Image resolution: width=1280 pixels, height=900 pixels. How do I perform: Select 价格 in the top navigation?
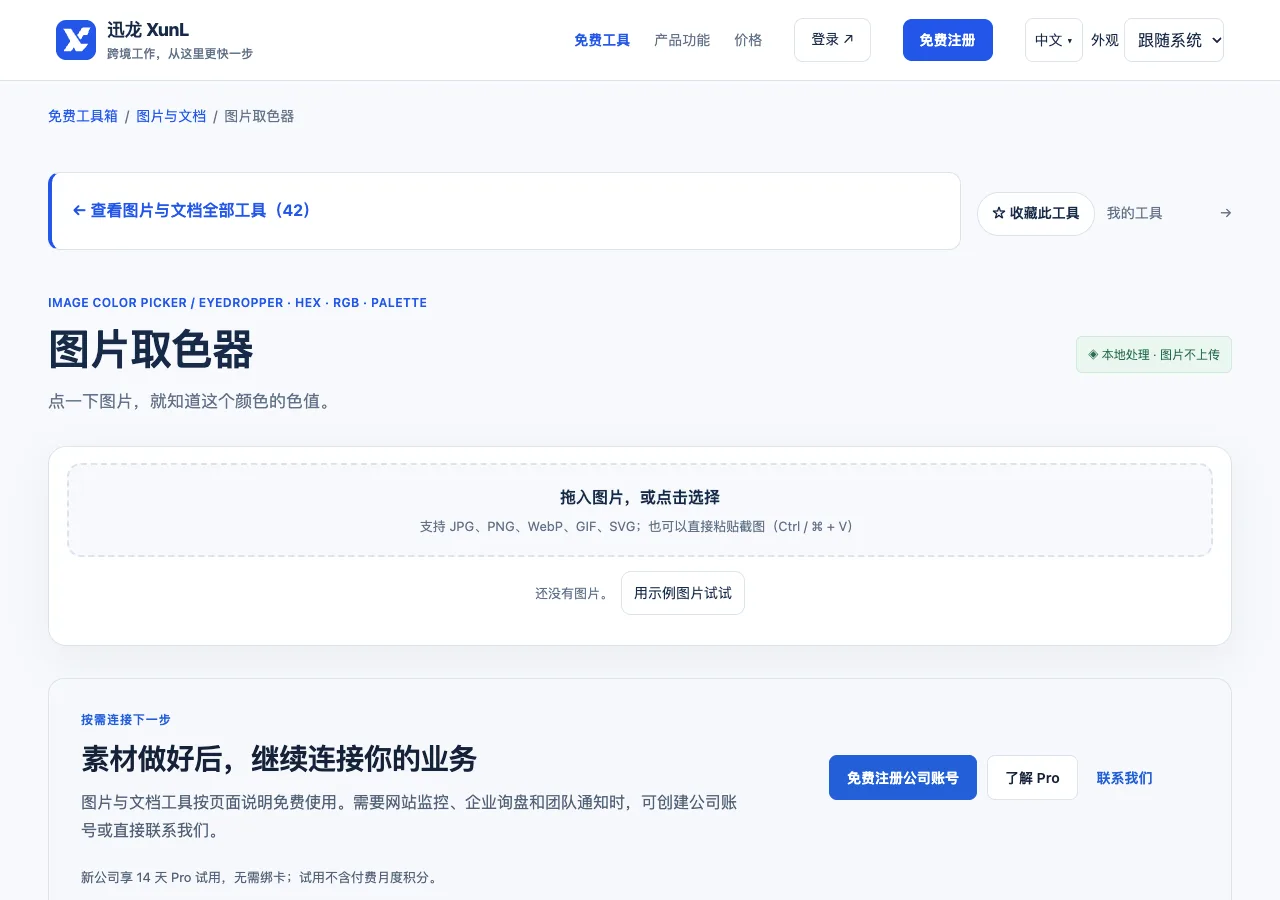coord(748,40)
